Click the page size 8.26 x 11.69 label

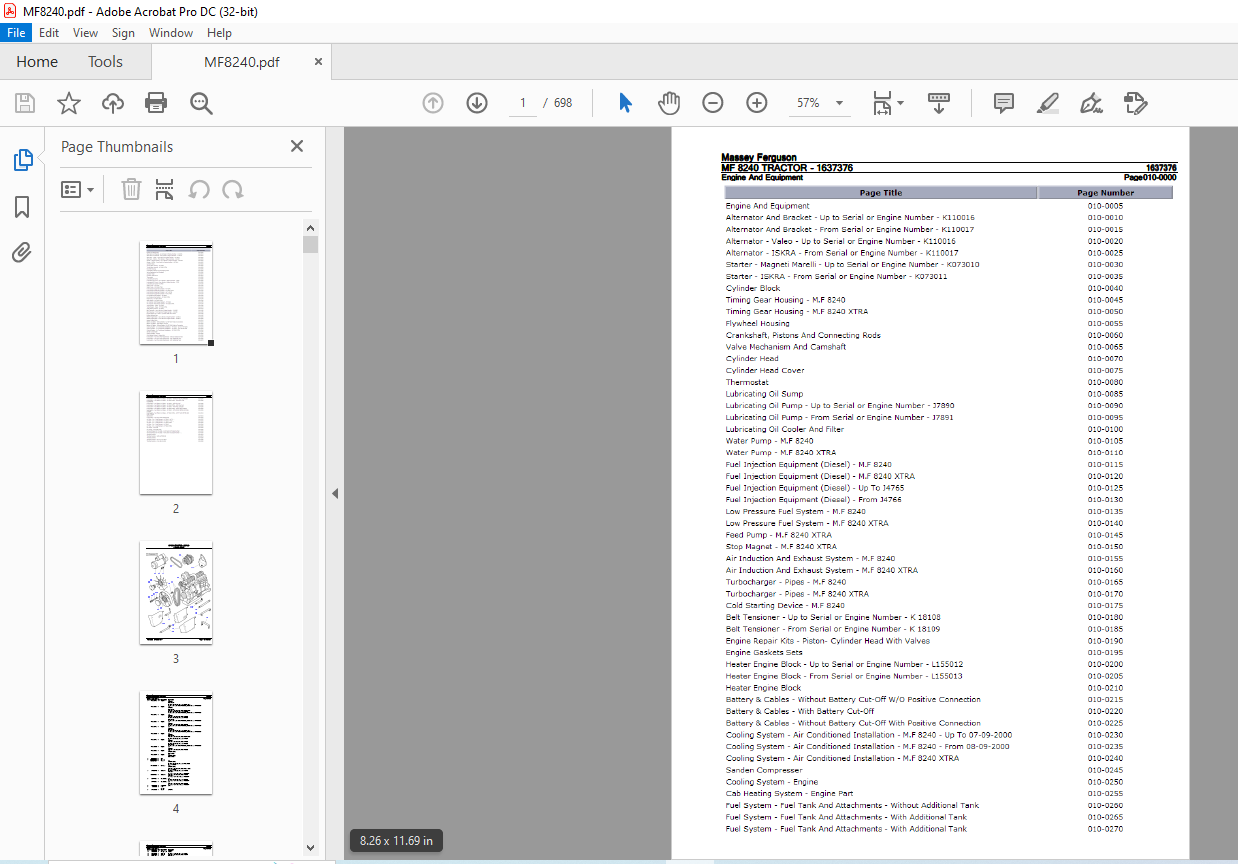tap(397, 841)
